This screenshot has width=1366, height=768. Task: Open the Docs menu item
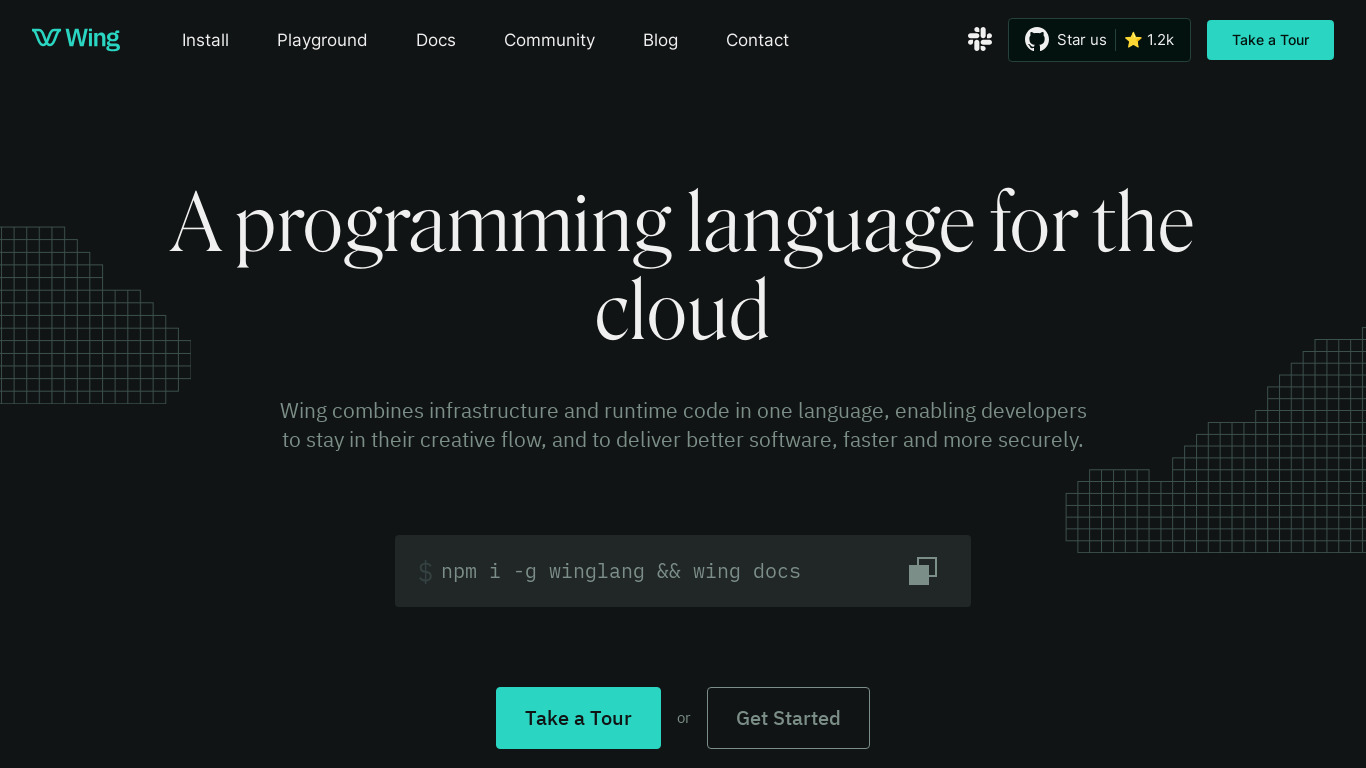tap(436, 40)
